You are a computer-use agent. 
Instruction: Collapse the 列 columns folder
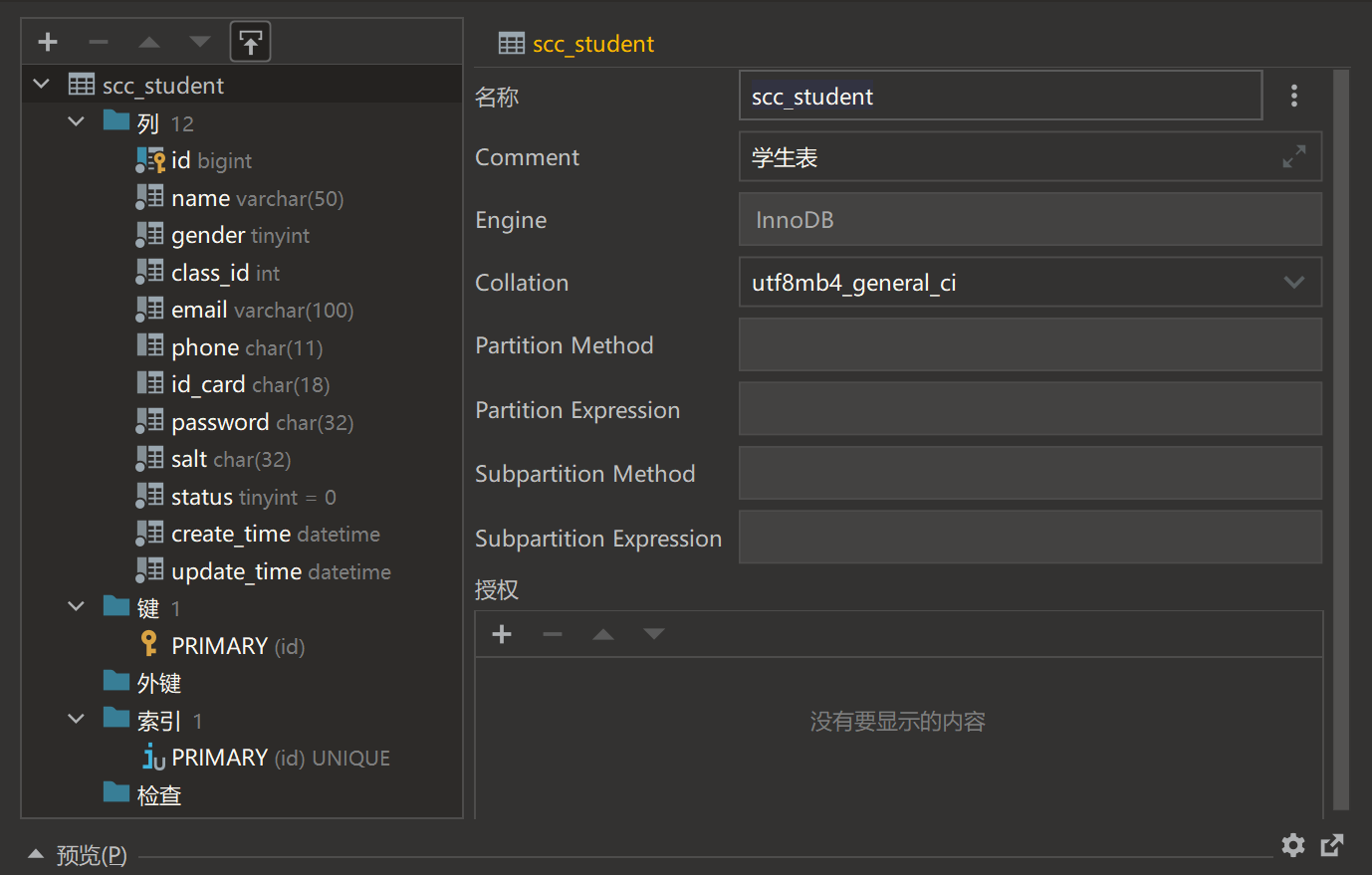click(x=77, y=121)
